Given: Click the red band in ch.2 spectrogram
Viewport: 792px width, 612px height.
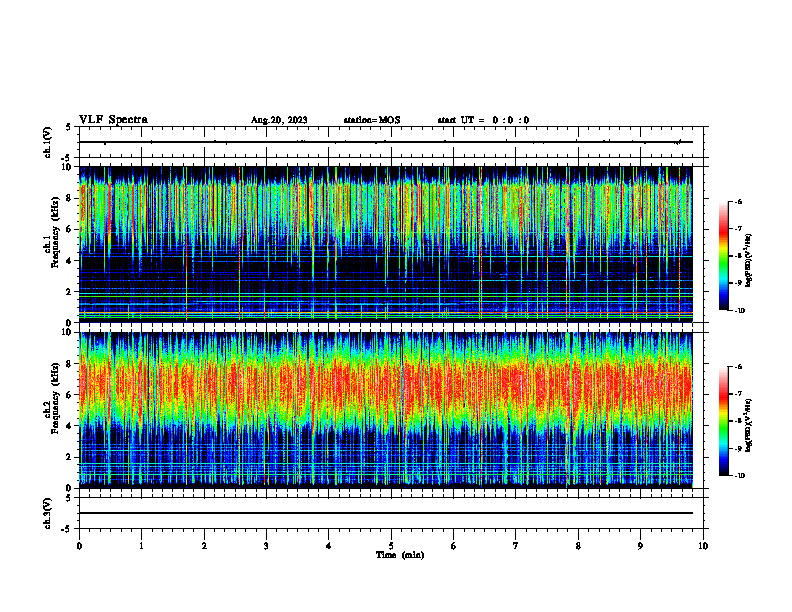Looking at the screenshot, I should (386, 386).
